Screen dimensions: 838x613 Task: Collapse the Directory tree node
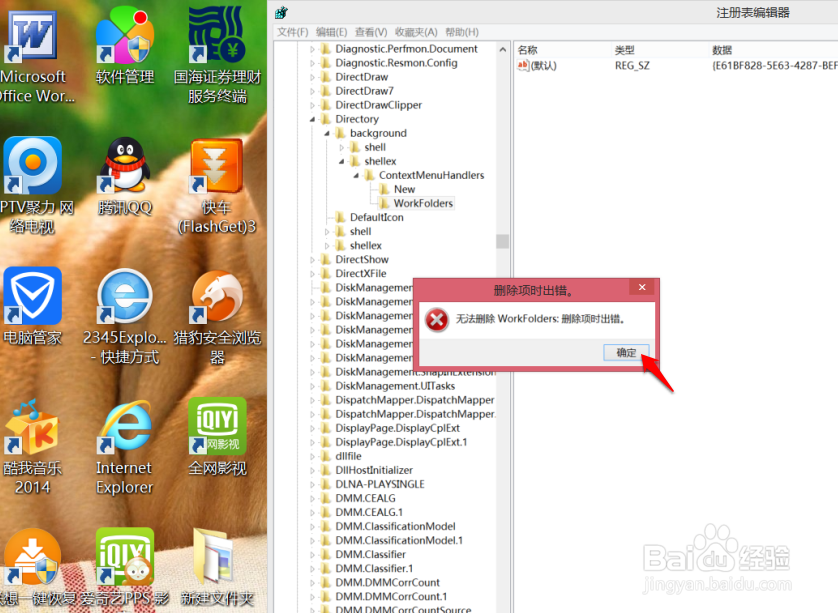[312, 119]
